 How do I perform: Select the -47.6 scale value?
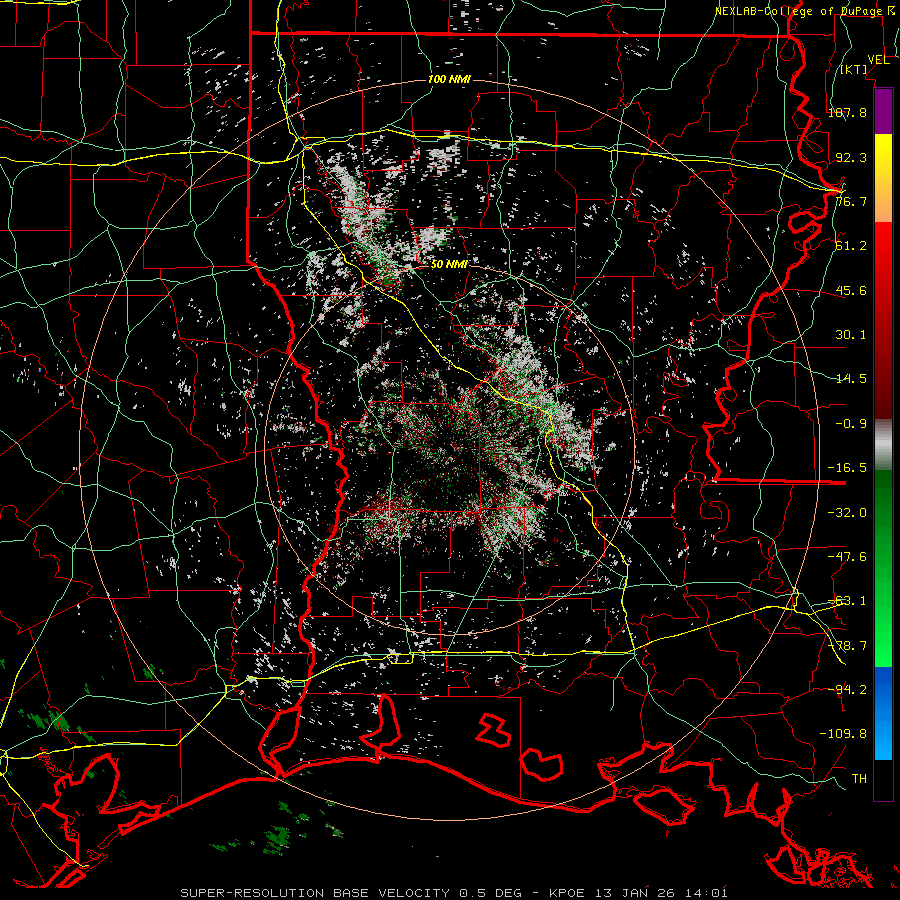tap(847, 556)
